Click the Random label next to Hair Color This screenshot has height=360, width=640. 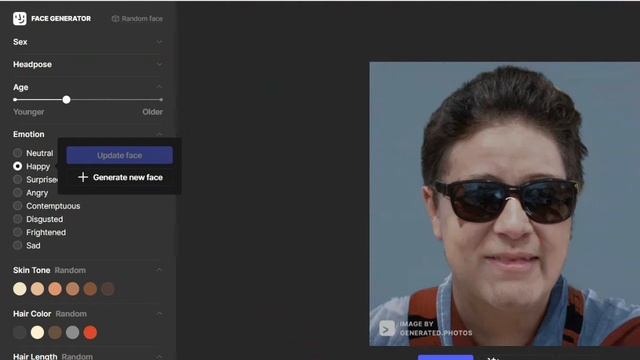pyautogui.click(x=71, y=314)
